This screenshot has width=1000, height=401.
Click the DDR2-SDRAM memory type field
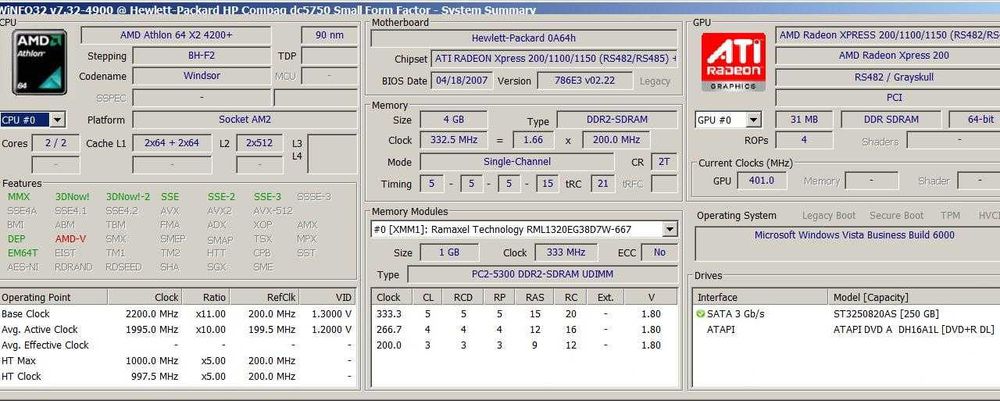click(617, 120)
